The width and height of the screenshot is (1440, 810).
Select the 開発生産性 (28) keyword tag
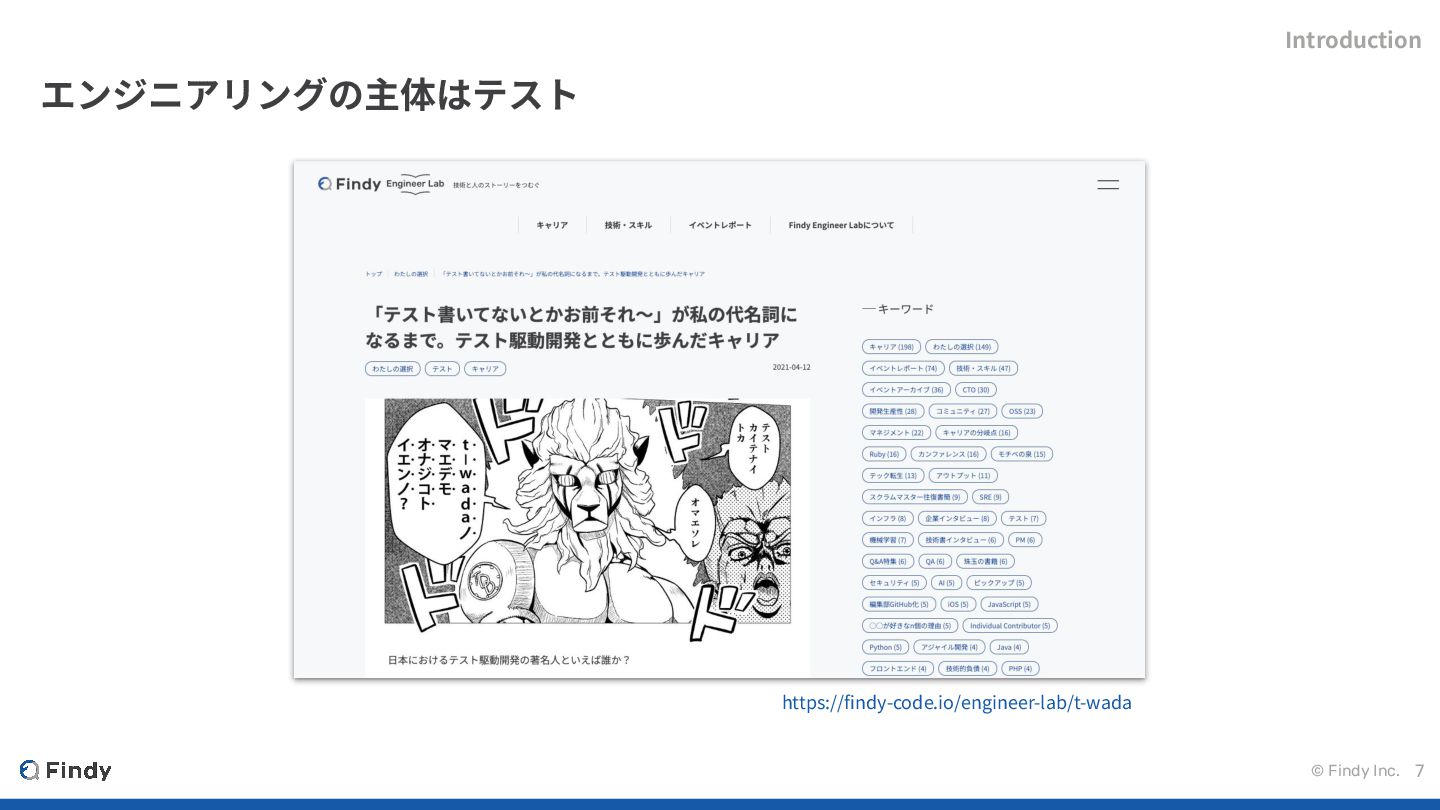click(x=893, y=411)
